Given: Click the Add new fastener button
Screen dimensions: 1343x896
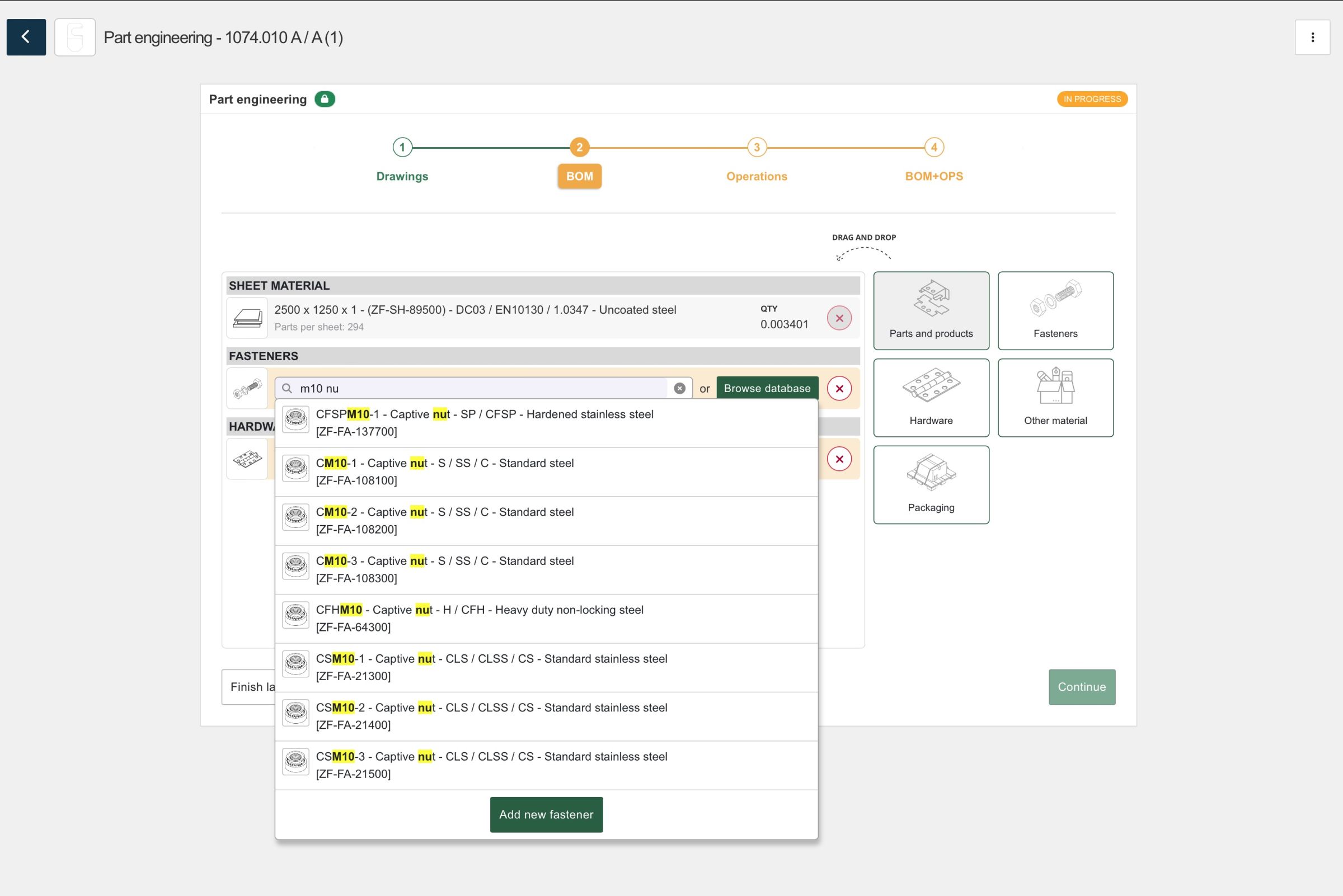Looking at the screenshot, I should click(546, 814).
